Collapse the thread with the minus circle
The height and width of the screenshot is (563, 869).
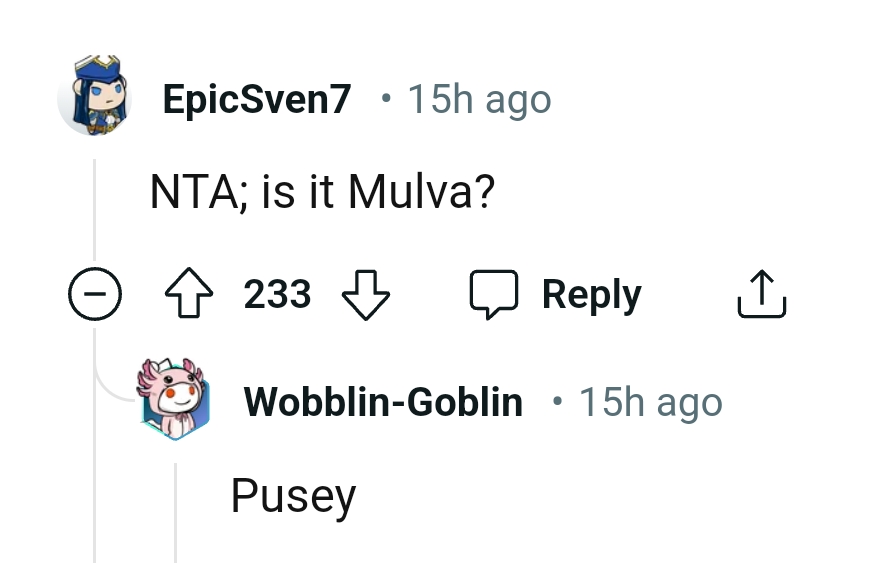coord(95,296)
